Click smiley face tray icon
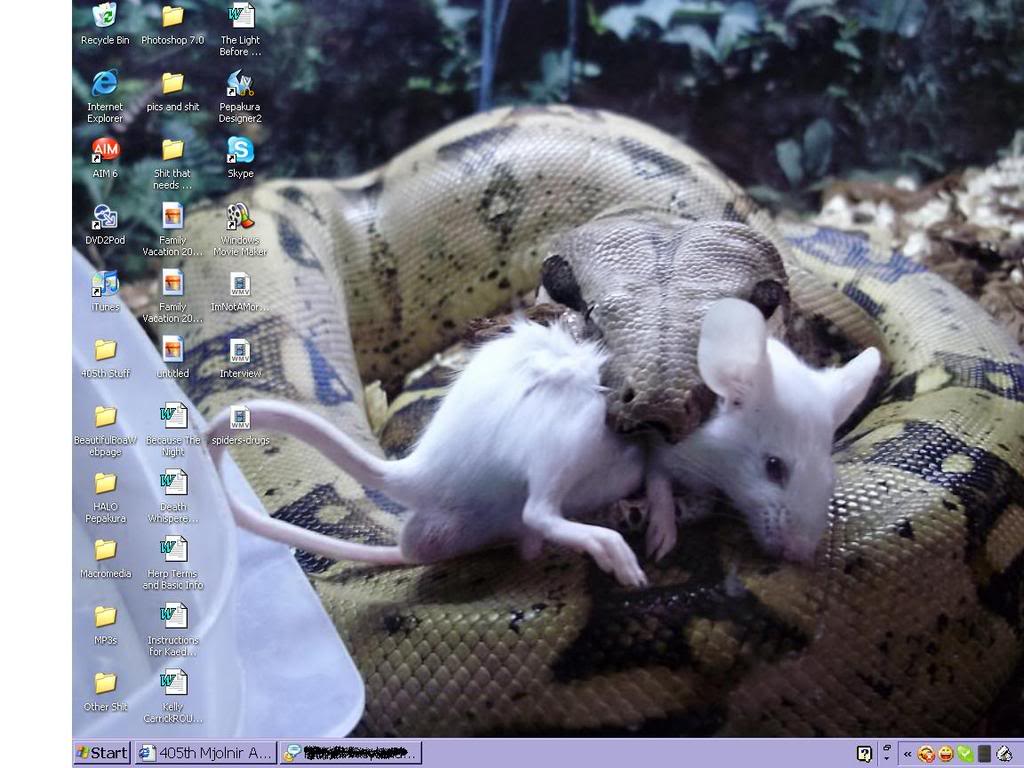 945,754
